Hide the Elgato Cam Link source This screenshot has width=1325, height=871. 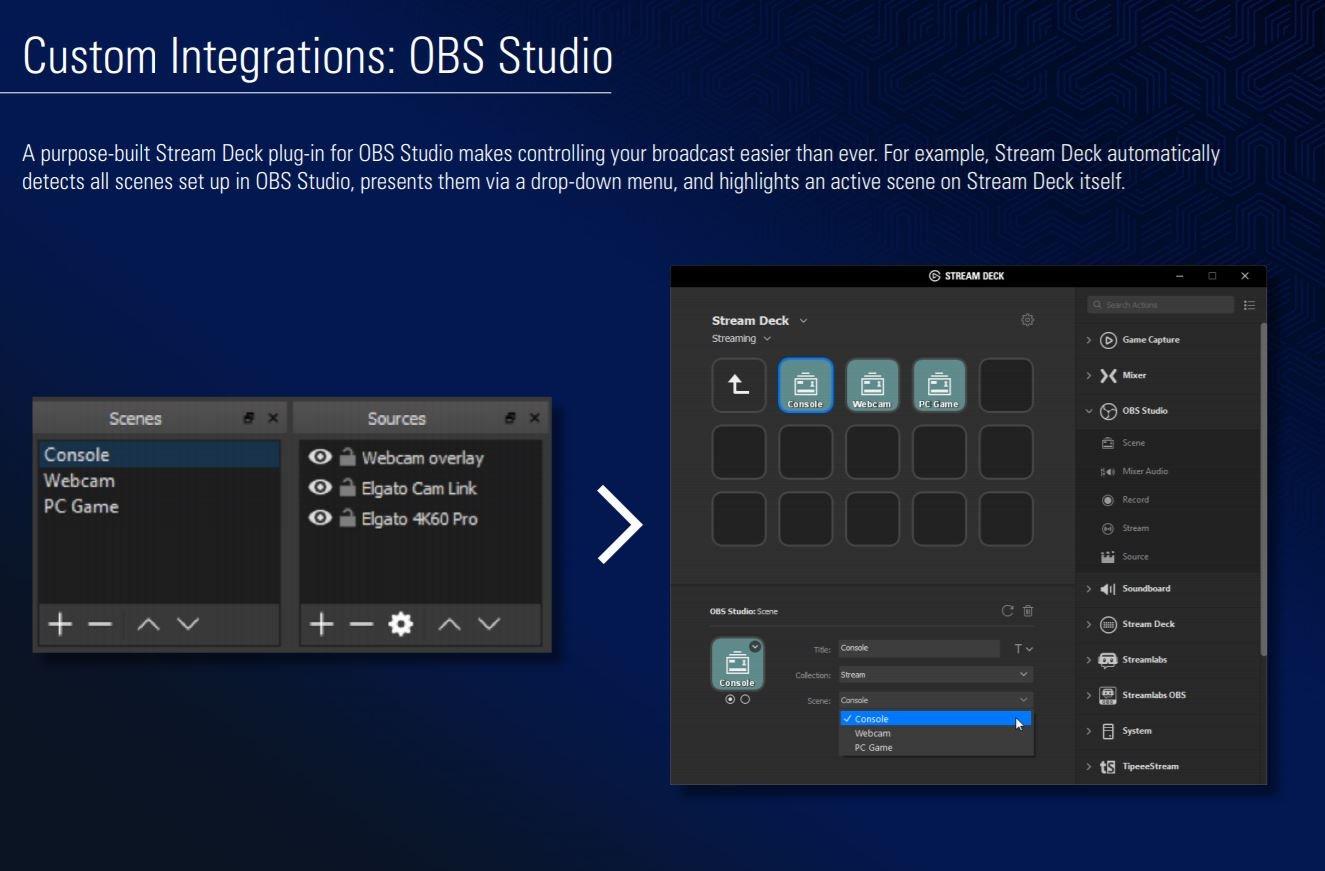click(320, 488)
